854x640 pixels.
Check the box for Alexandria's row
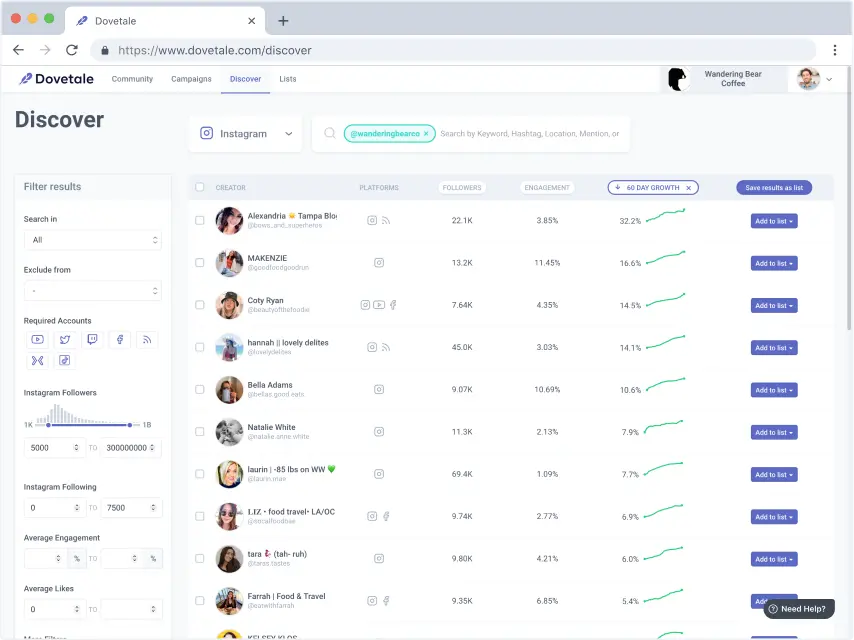(x=200, y=221)
